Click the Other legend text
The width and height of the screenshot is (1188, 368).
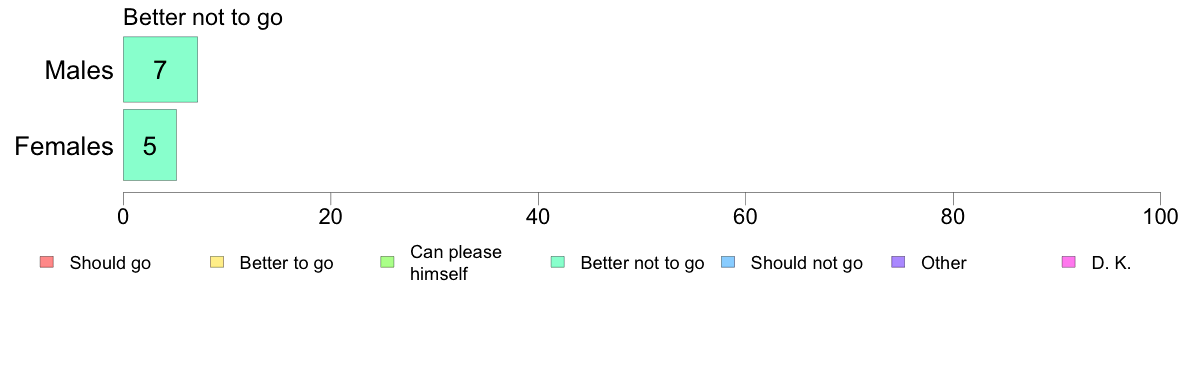(x=944, y=264)
